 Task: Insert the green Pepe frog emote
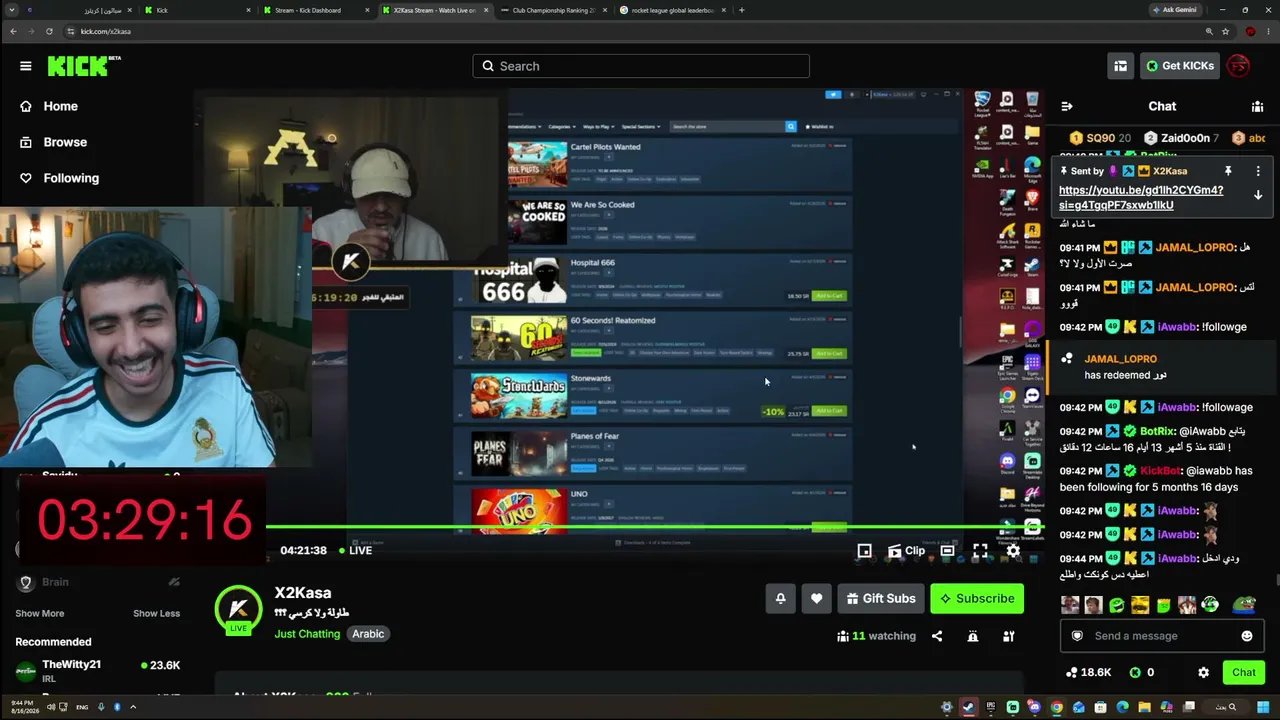[x=1243, y=604]
